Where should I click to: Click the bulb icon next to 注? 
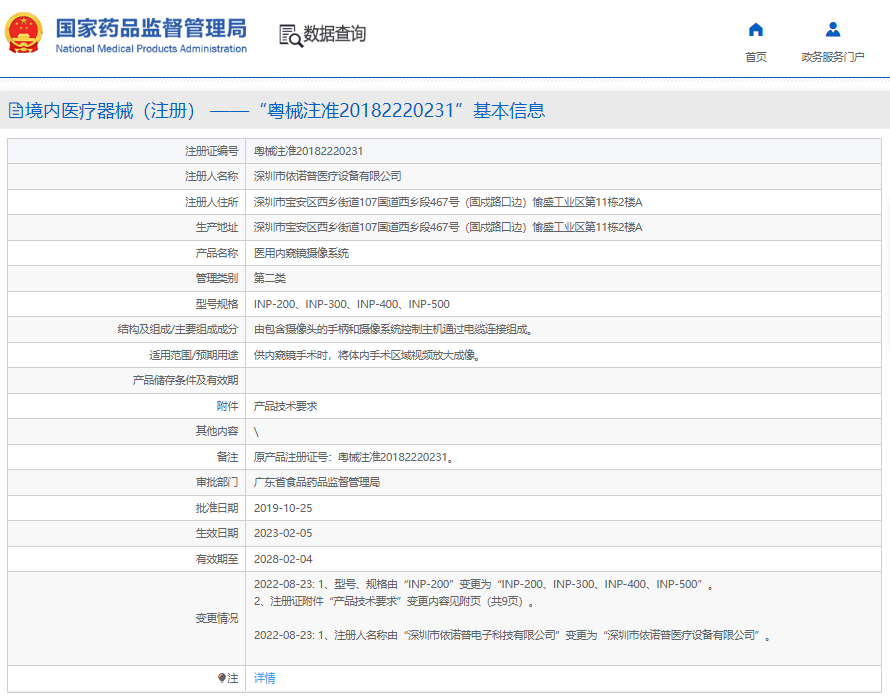pos(221,678)
